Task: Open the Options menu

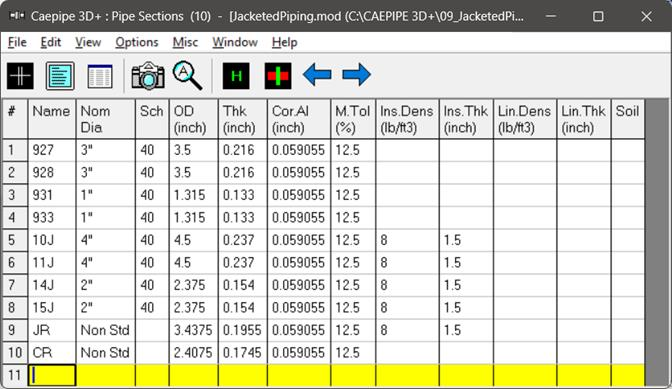Action: (x=137, y=42)
